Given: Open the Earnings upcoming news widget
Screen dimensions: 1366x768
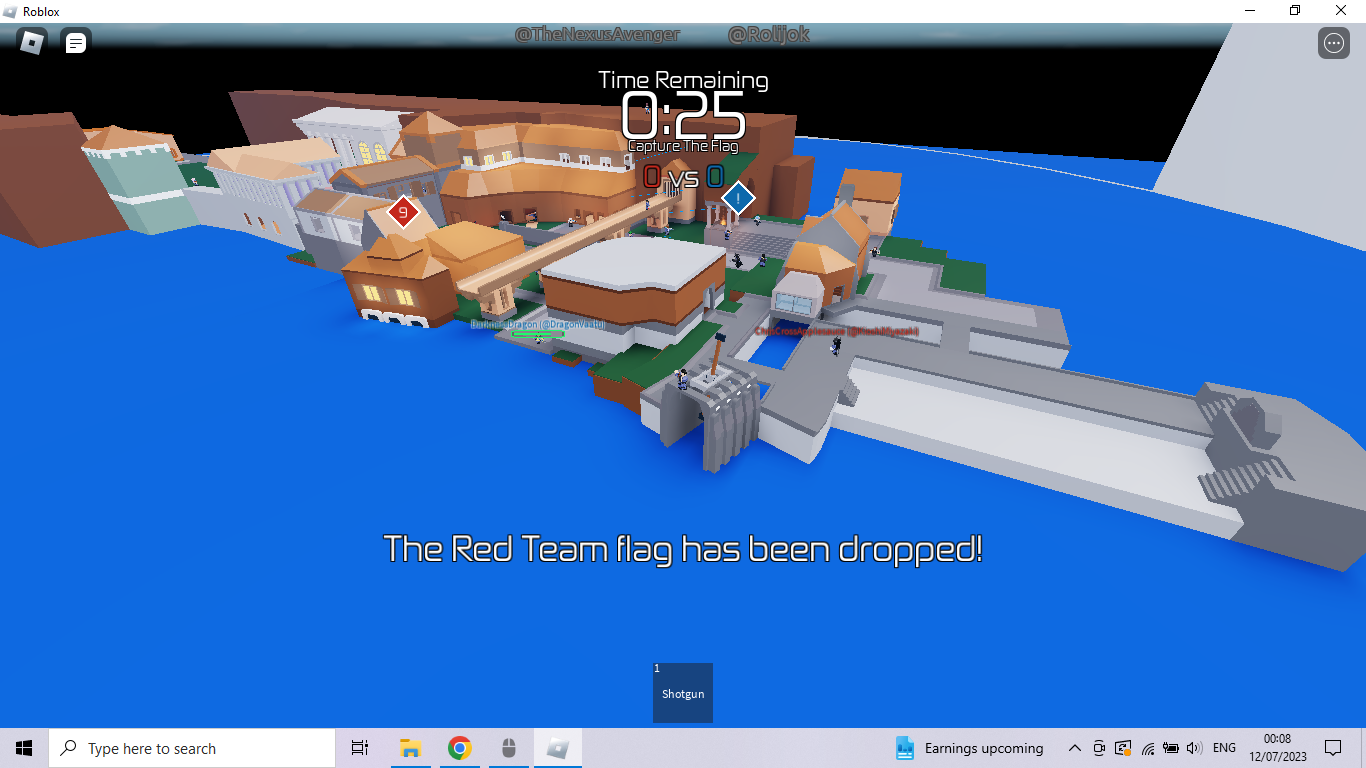Looking at the screenshot, I should click(x=969, y=748).
